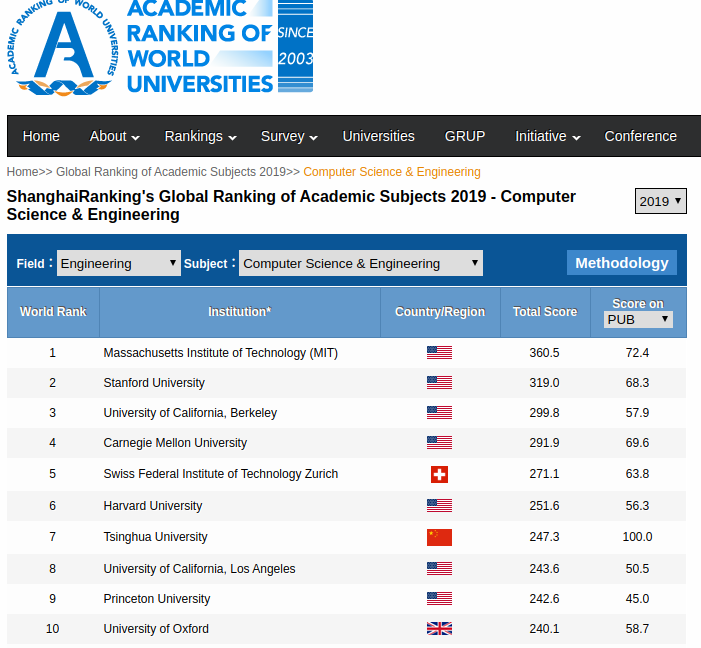Click Carnegie Mellon total score 291.9
This screenshot has height=648, width=701.
click(x=544, y=443)
